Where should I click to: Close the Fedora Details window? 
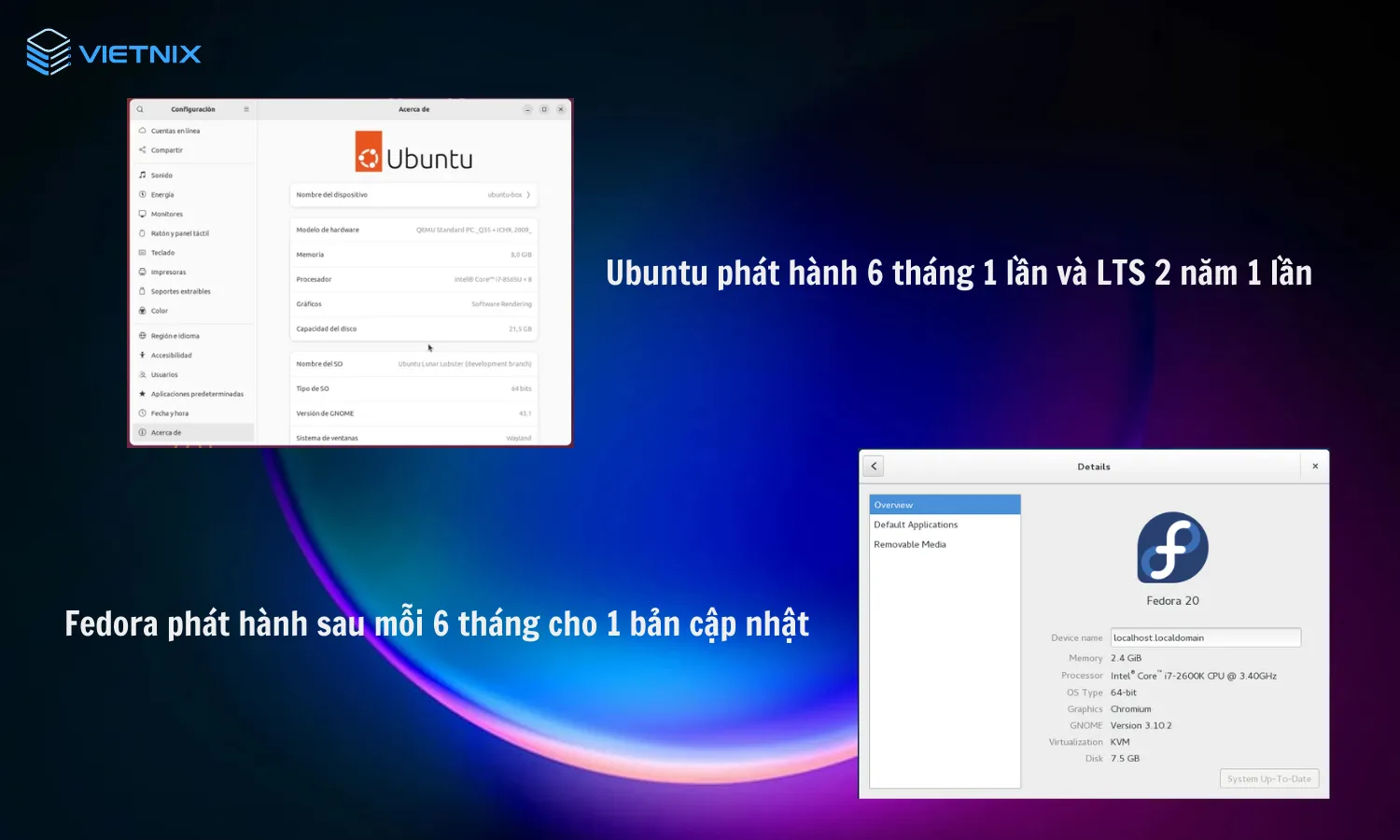point(1315,466)
